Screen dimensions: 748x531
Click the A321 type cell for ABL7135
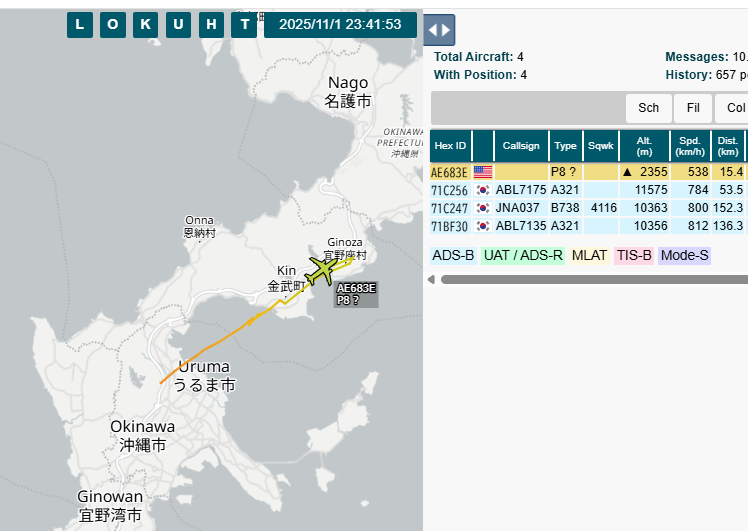565,226
